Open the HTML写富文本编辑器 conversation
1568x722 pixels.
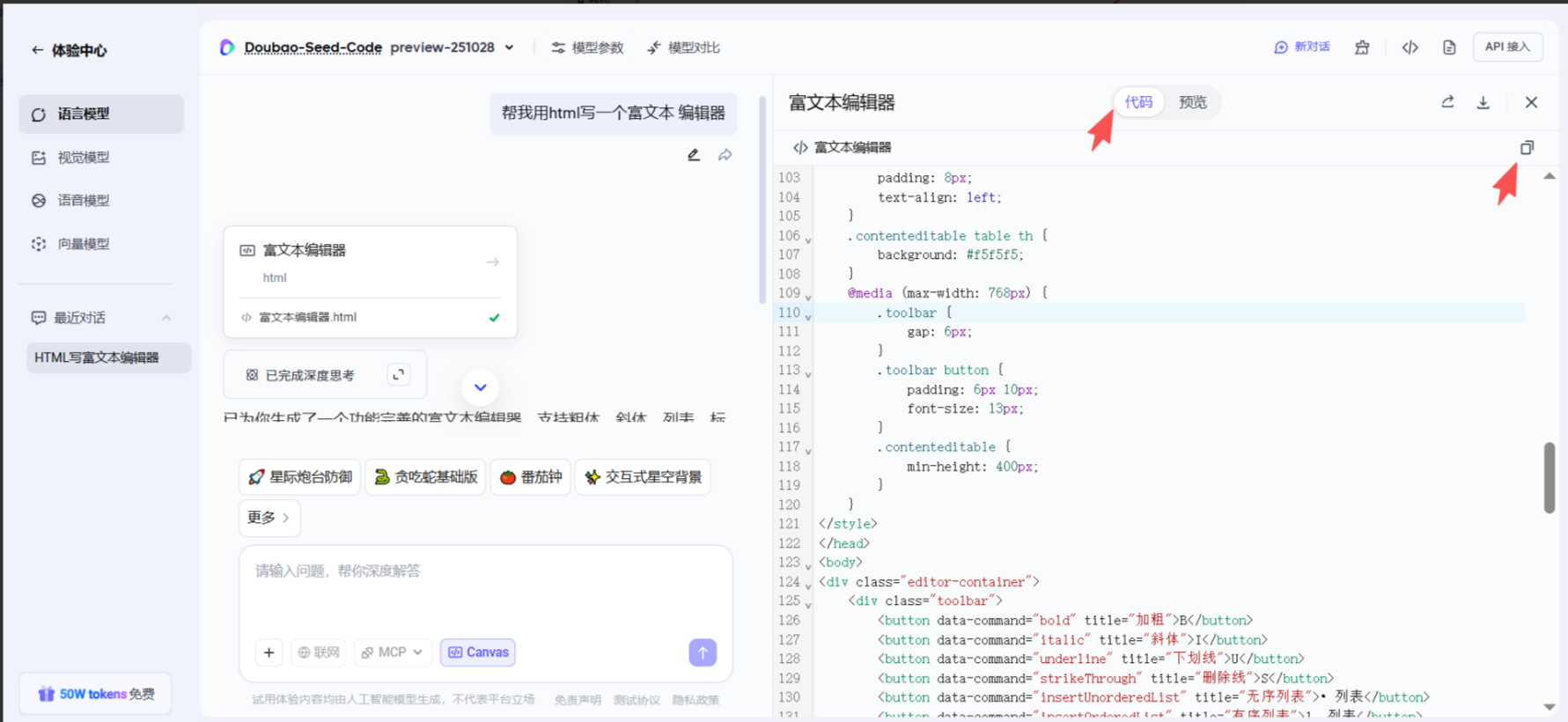click(x=108, y=357)
